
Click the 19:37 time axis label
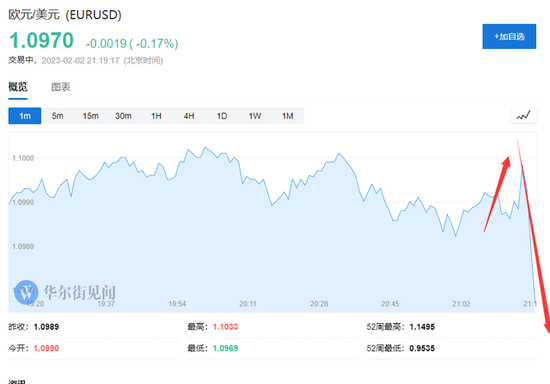point(106,304)
